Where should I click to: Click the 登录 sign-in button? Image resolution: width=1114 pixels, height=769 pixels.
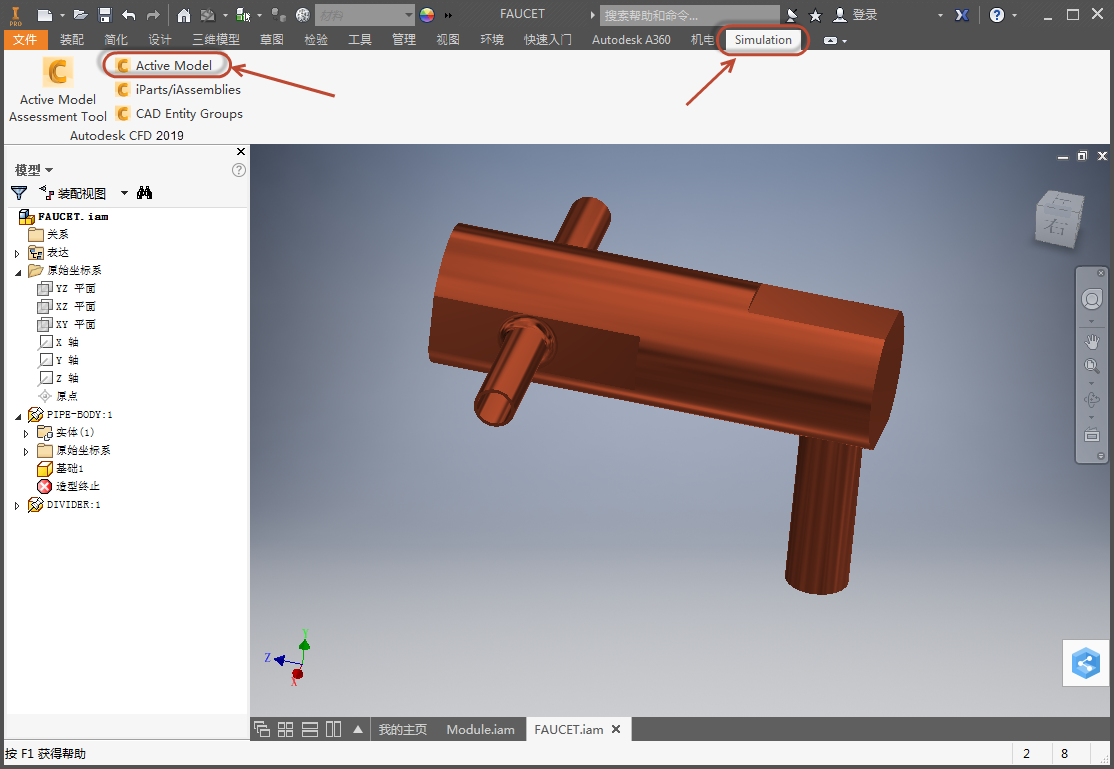pos(856,15)
